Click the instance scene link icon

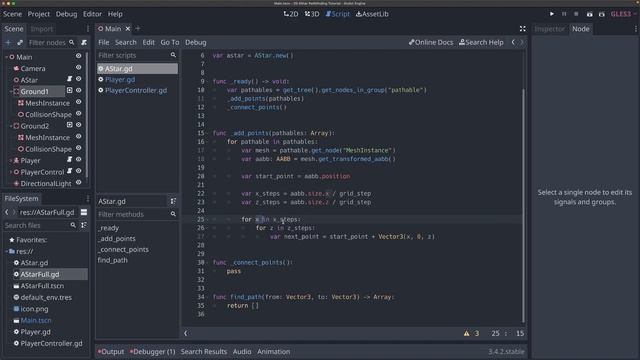pyautogui.click(x=20, y=42)
